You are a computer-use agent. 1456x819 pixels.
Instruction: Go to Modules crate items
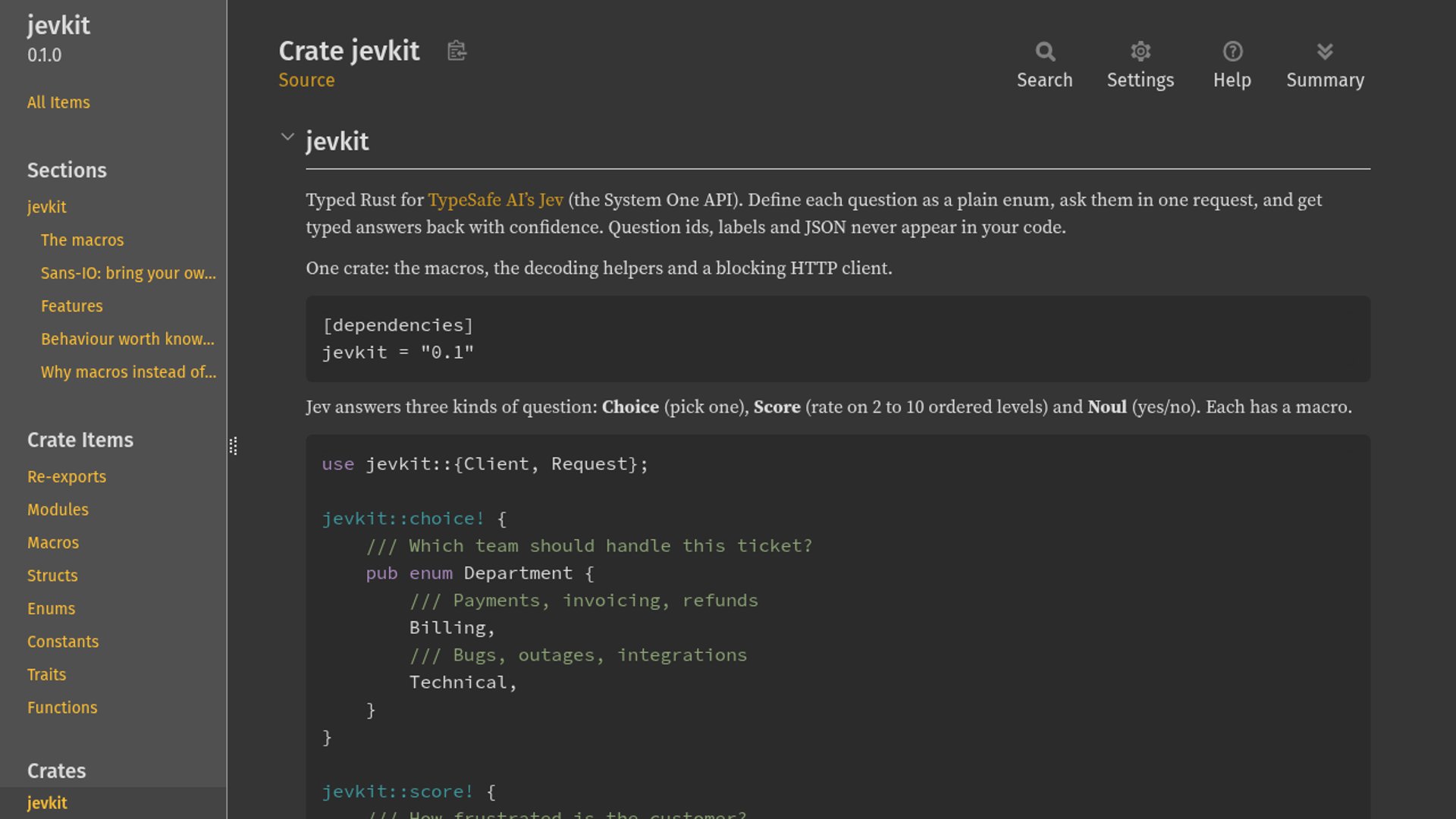(58, 510)
